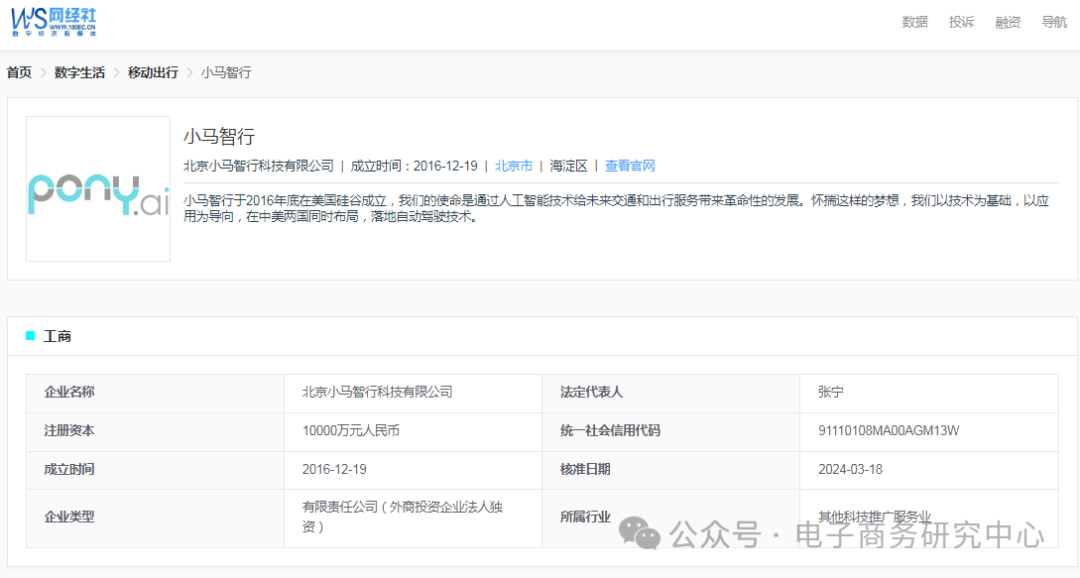Viewport: 1080px width, 578px height.
Task: Open the 融资 nav menu
Action: point(1008,22)
